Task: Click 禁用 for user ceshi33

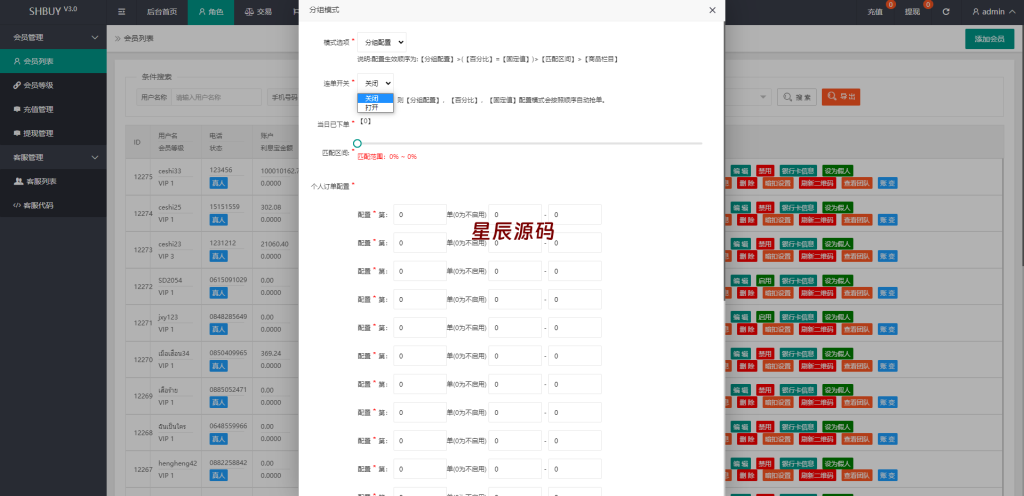Action: click(x=764, y=171)
